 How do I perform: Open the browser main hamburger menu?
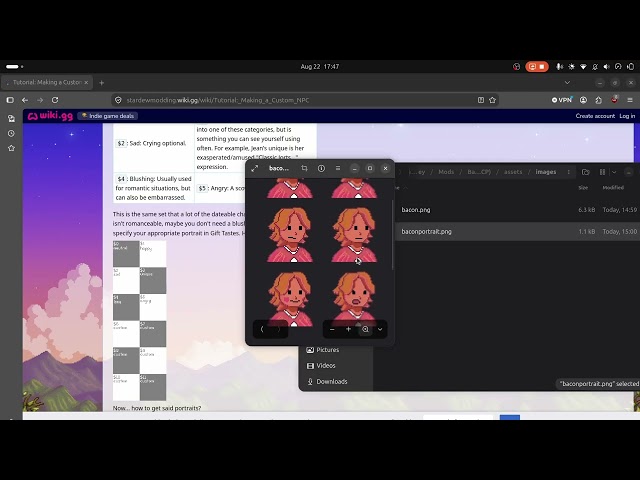click(630, 100)
